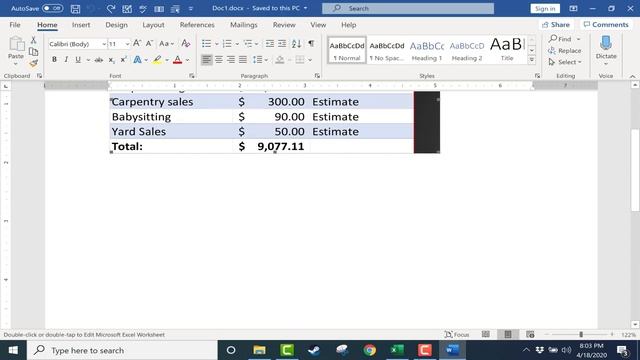Viewport: 640px width, 360px height.
Task: Toggle Italic formatting
Action: [66, 60]
